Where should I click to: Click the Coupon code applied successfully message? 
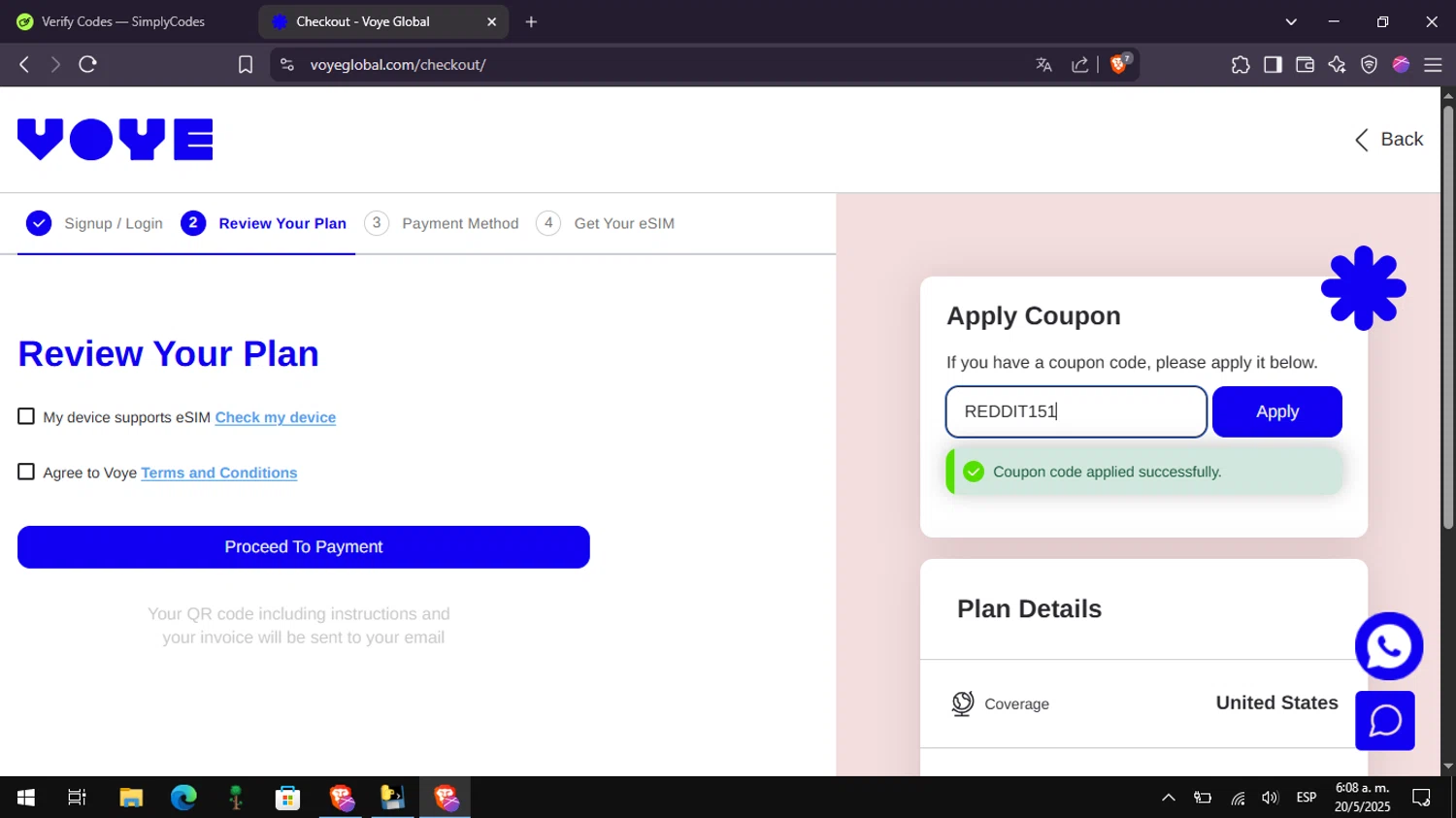click(x=1144, y=472)
